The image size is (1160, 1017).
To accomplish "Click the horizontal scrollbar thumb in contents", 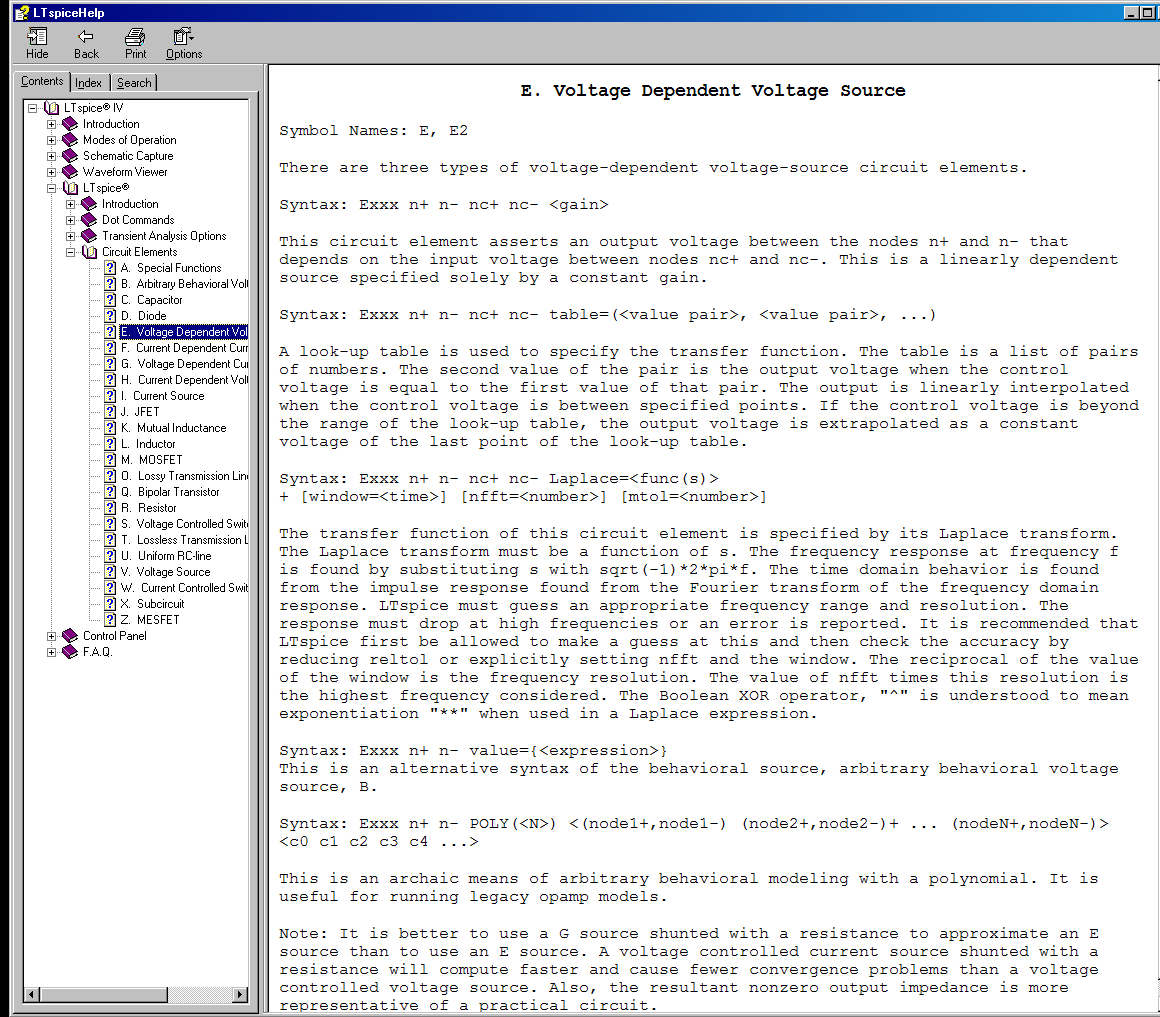I will 103,995.
